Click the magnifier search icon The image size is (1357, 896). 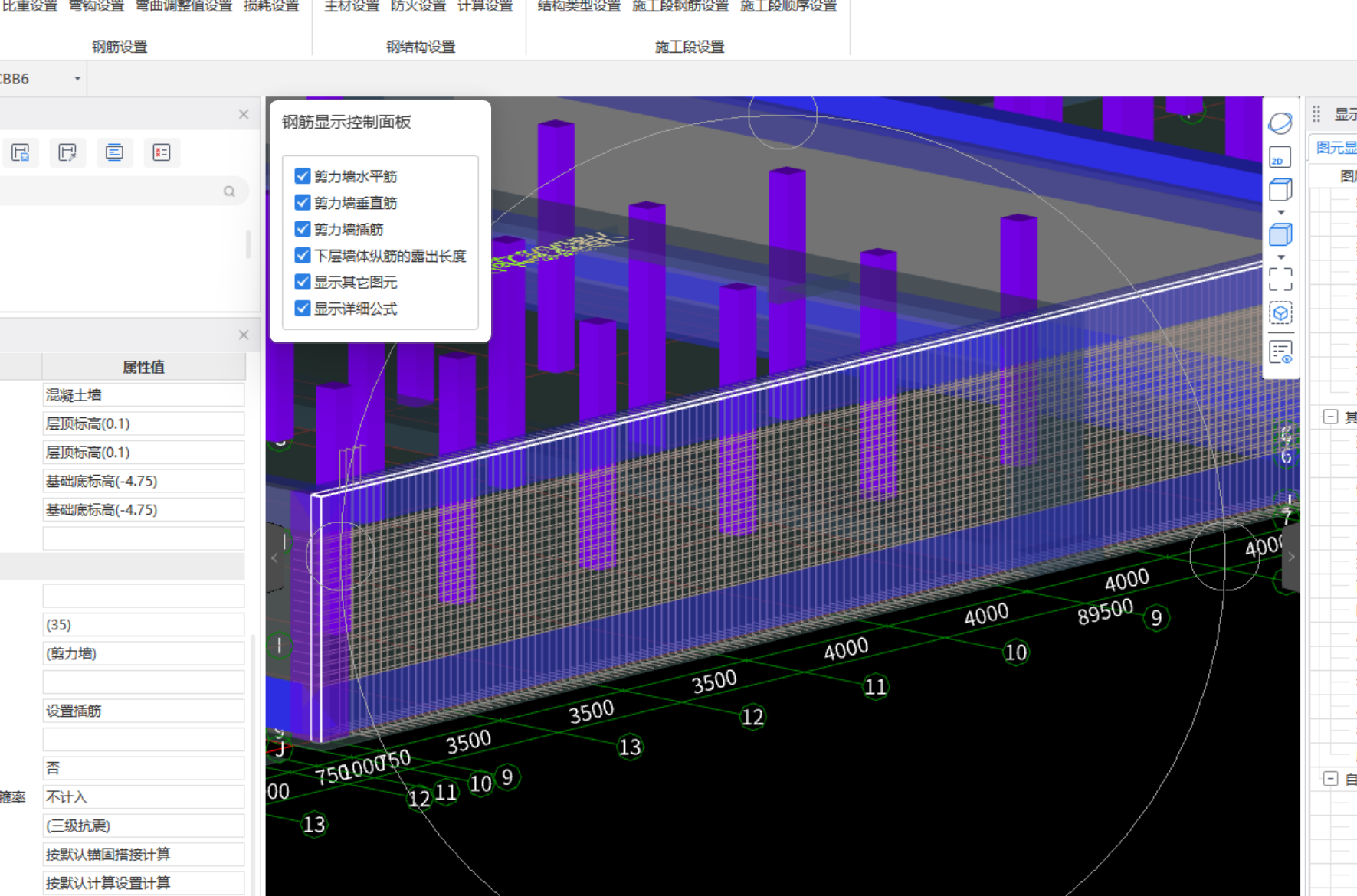(229, 191)
